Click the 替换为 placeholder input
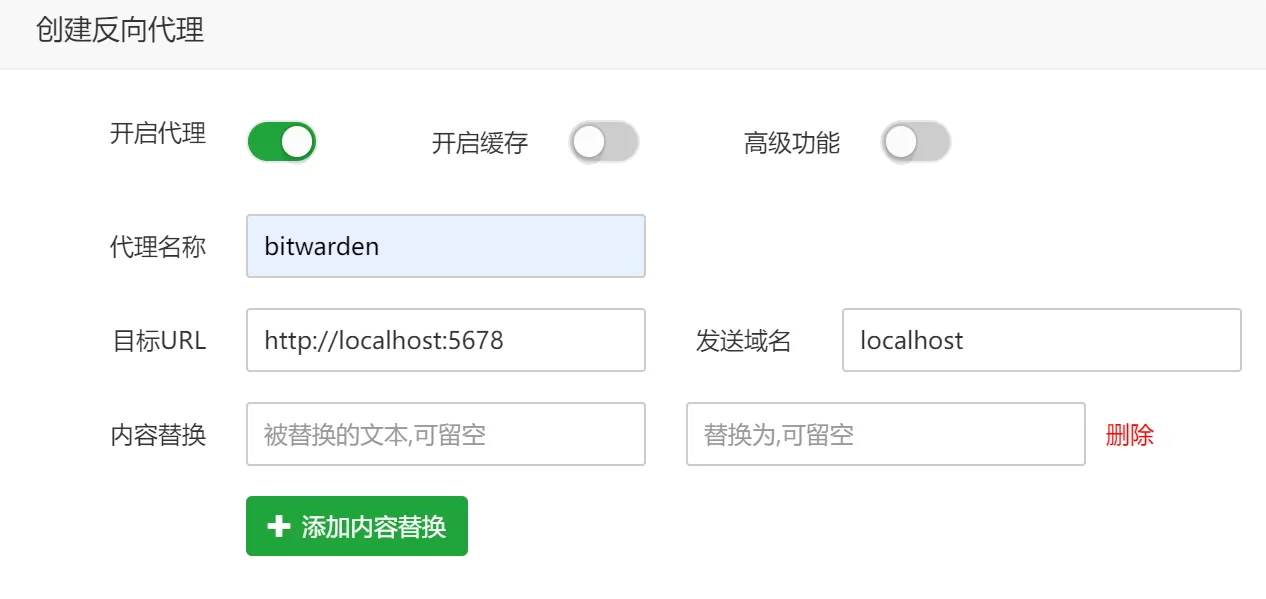 (885, 434)
